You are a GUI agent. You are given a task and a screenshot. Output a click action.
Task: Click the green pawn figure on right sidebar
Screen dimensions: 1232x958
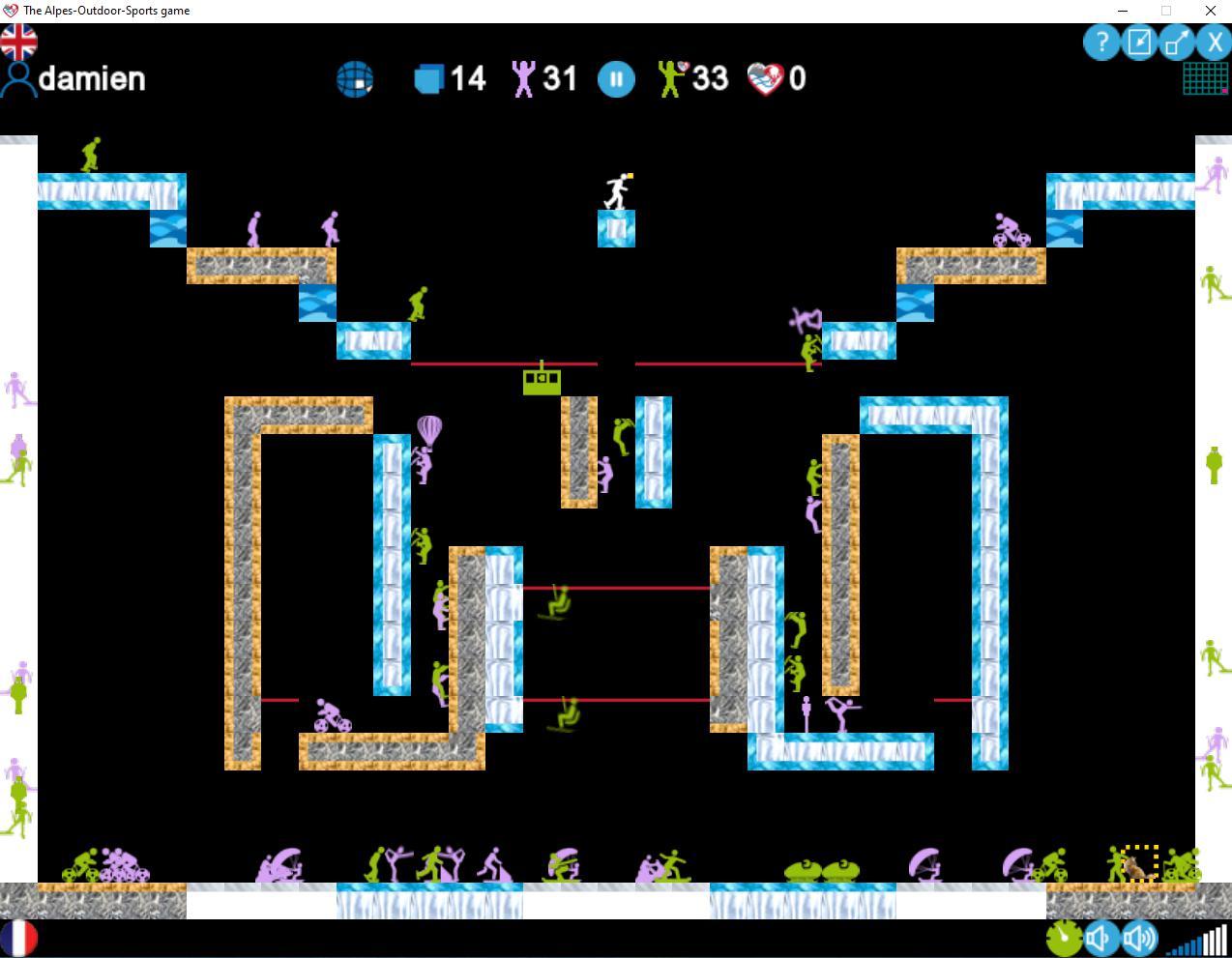[1214, 465]
